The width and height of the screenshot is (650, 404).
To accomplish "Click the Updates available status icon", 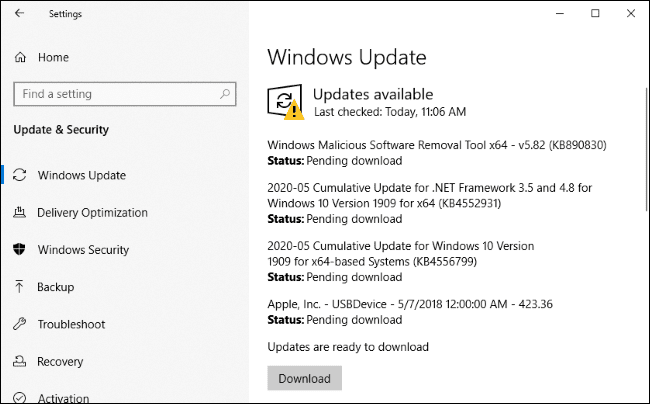I will pos(284,101).
